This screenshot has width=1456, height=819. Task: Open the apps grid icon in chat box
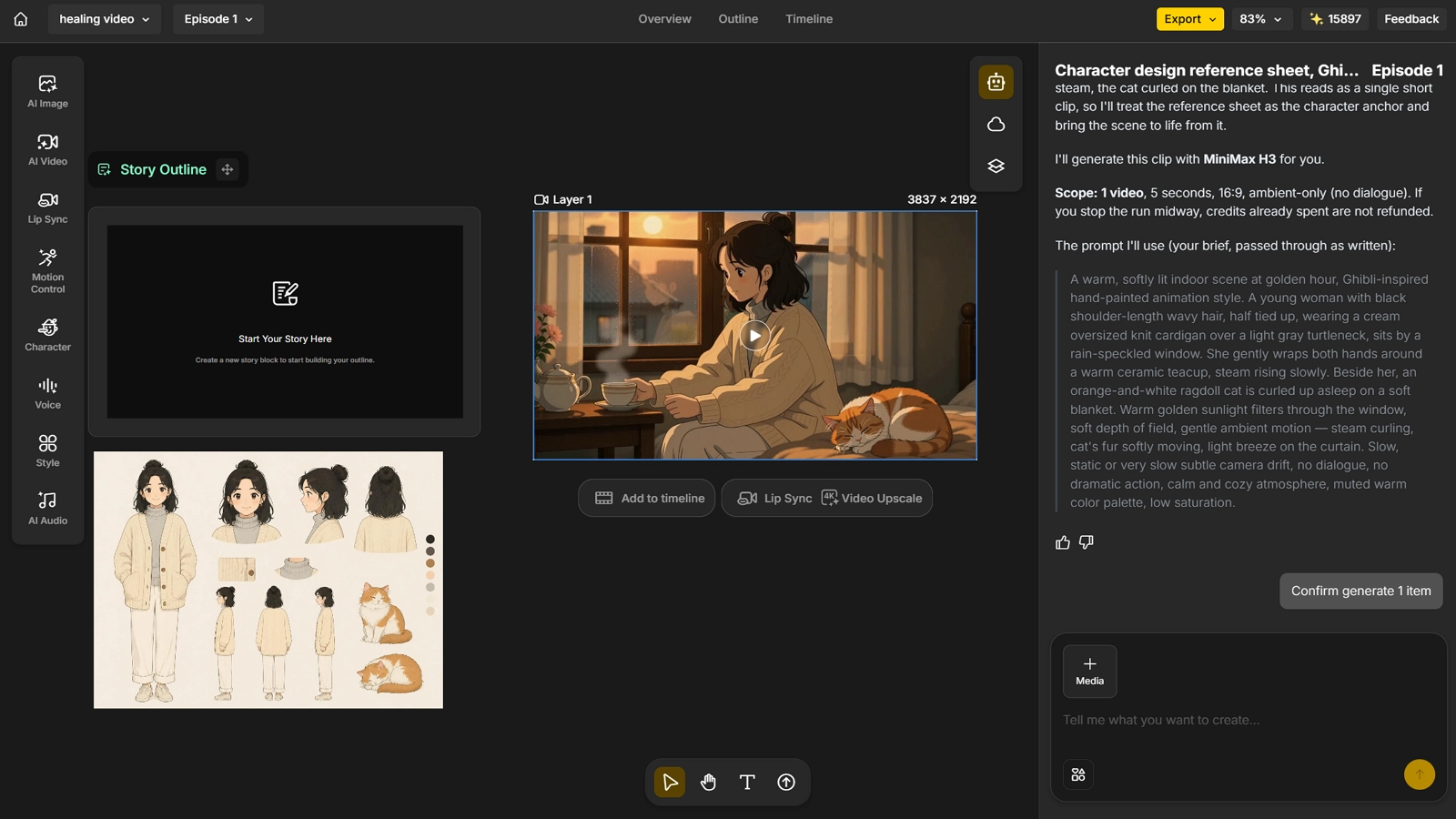click(1078, 774)
